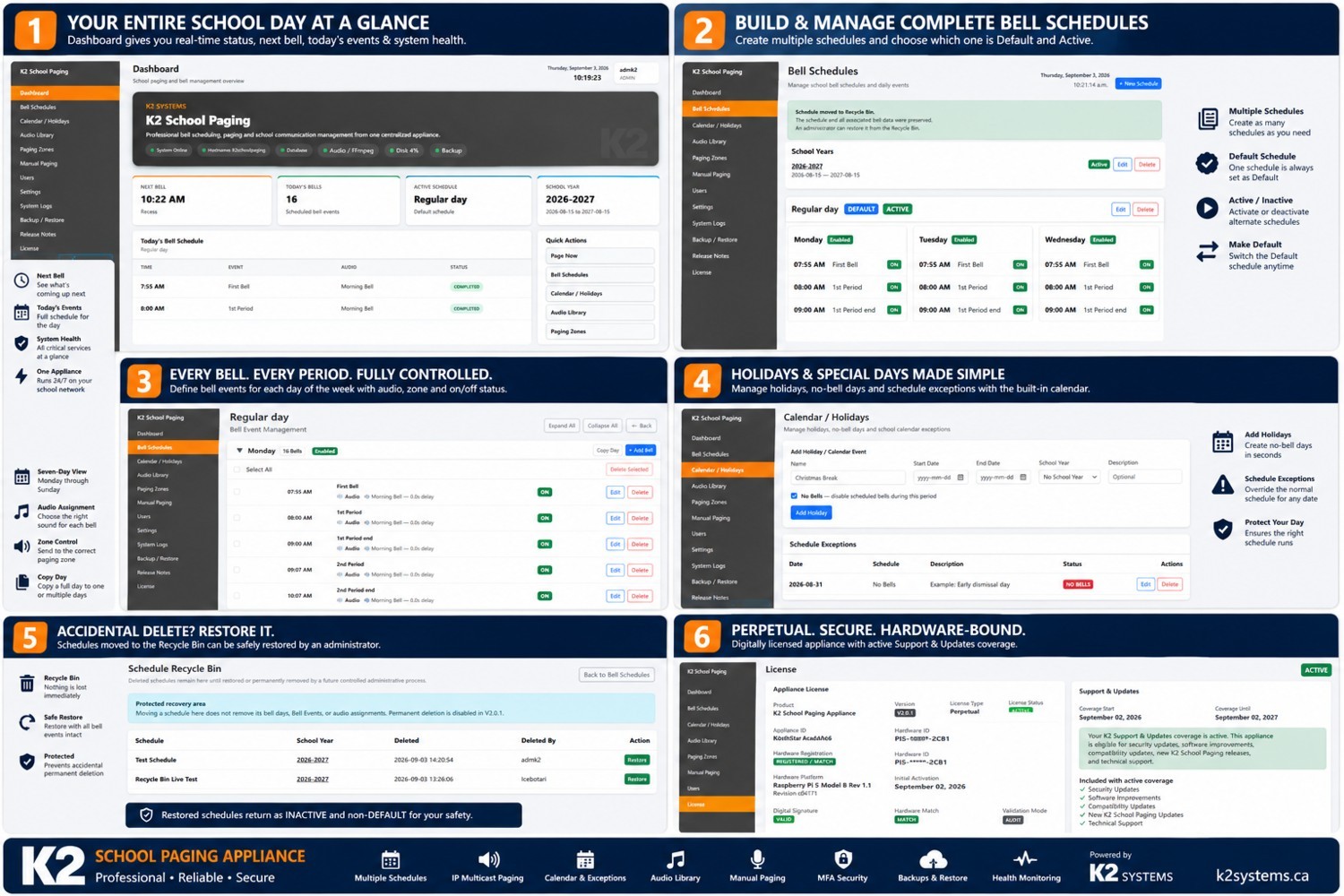The image size is (1344, 896).
Task: Open Manual Paging in the Dashboard panel sidebar
Action: (39, 164)
